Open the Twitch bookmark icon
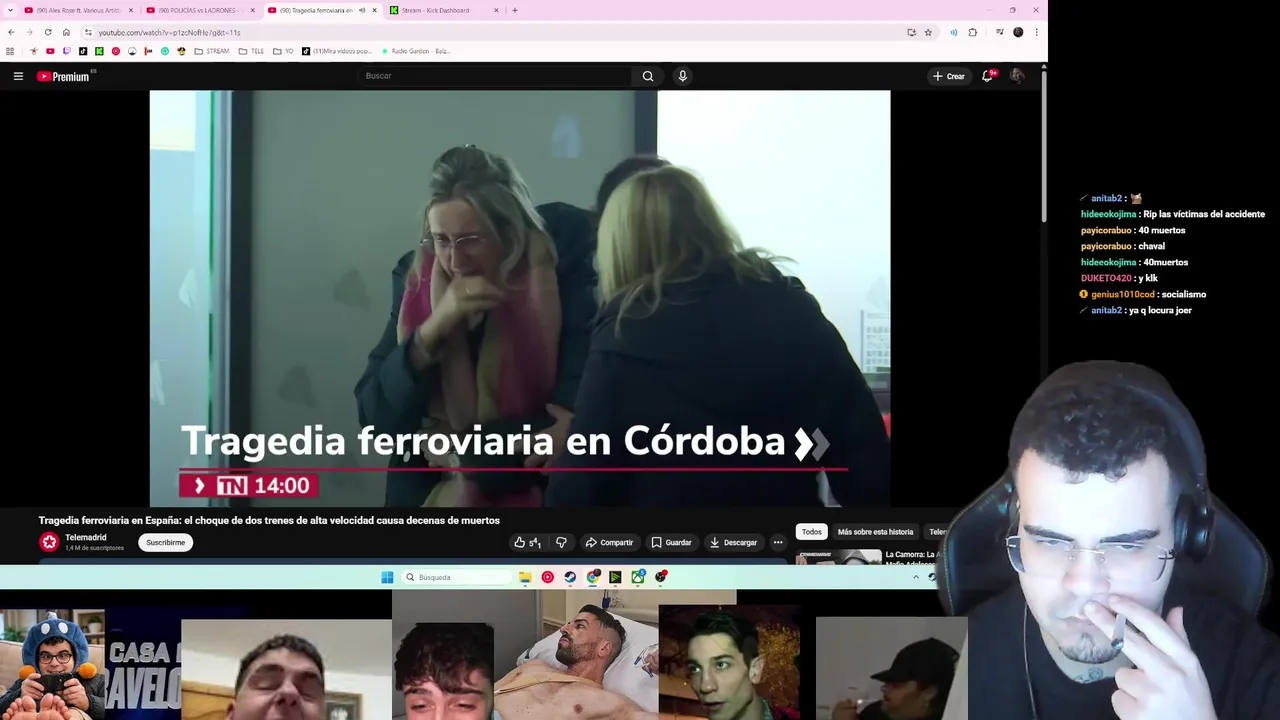The width and height of the screenshot is (1280, 720). tap(66, 51)
